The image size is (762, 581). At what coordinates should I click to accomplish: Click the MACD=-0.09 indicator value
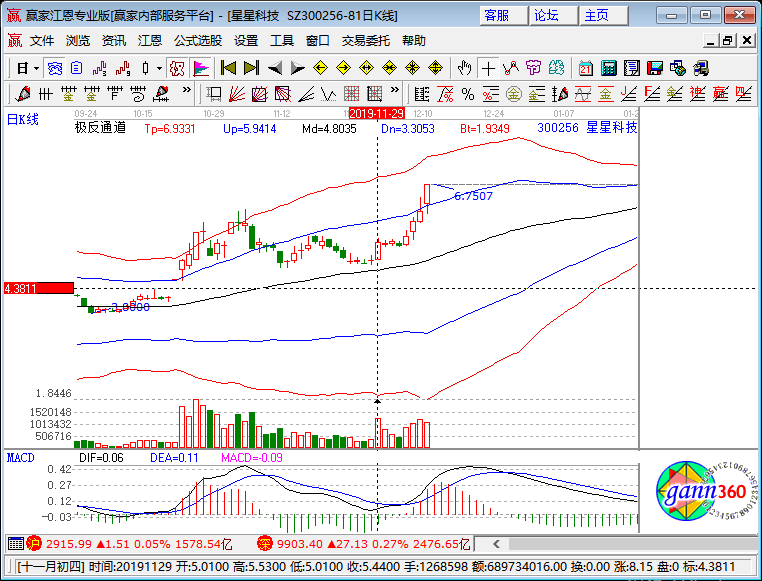click(x=252, y=458)
